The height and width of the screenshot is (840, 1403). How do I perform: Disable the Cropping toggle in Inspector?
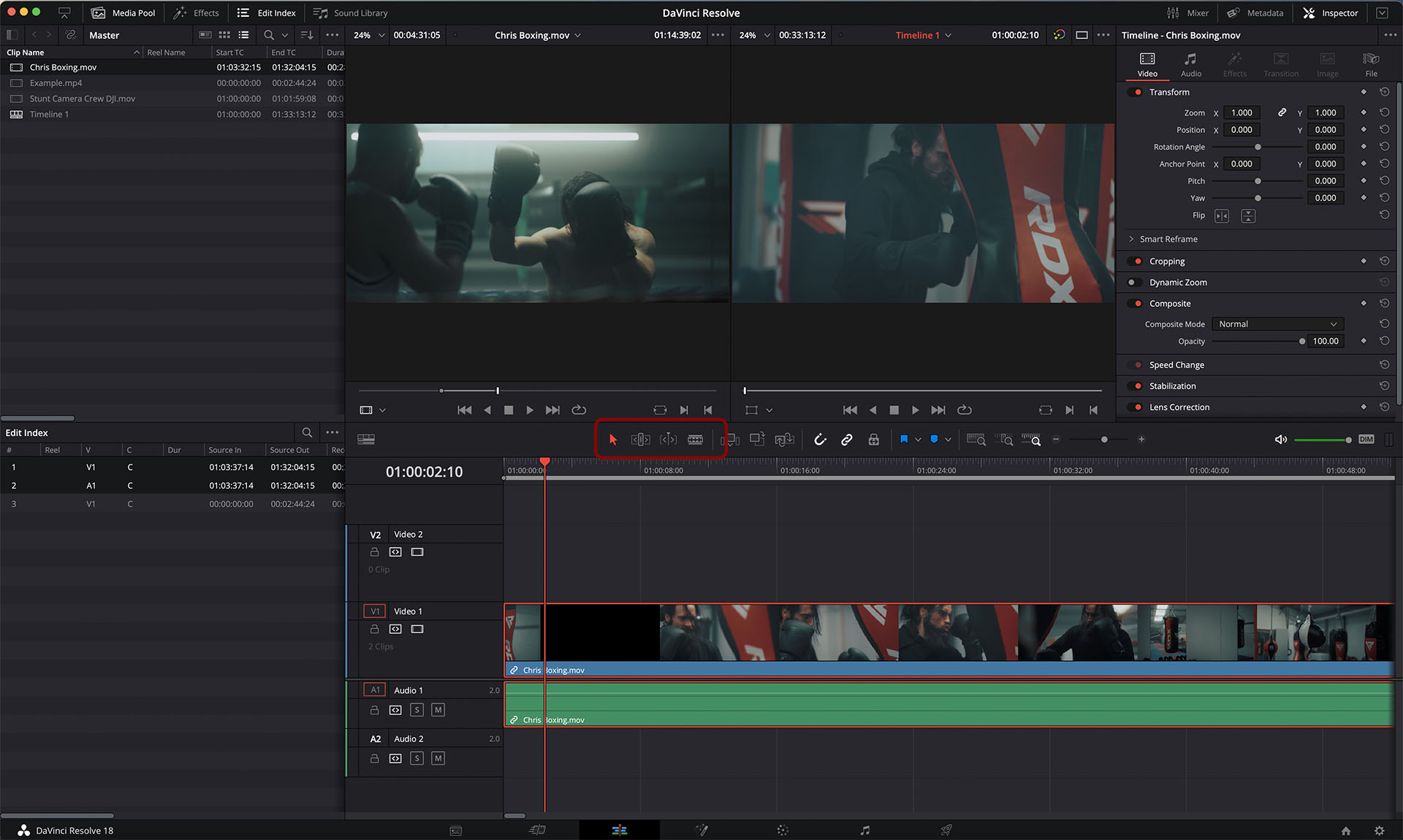[x=1136, y=261]
